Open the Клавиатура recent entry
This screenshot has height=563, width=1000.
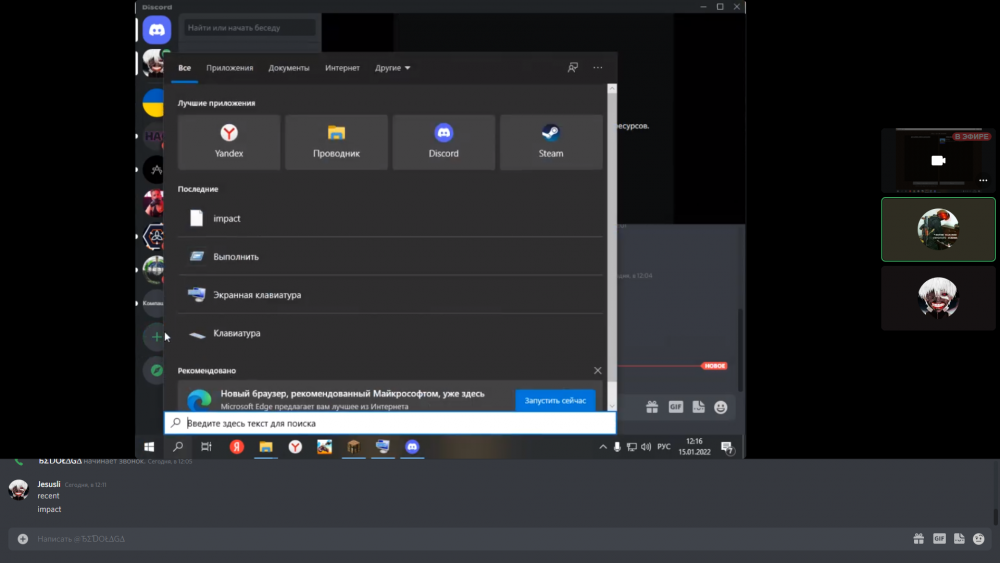tap(390, 333)
